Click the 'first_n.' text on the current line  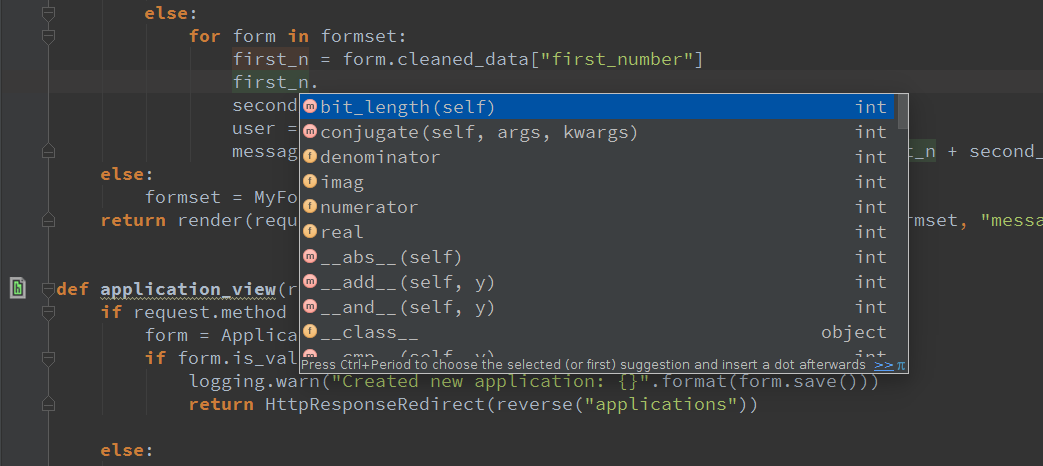(276, 83)
